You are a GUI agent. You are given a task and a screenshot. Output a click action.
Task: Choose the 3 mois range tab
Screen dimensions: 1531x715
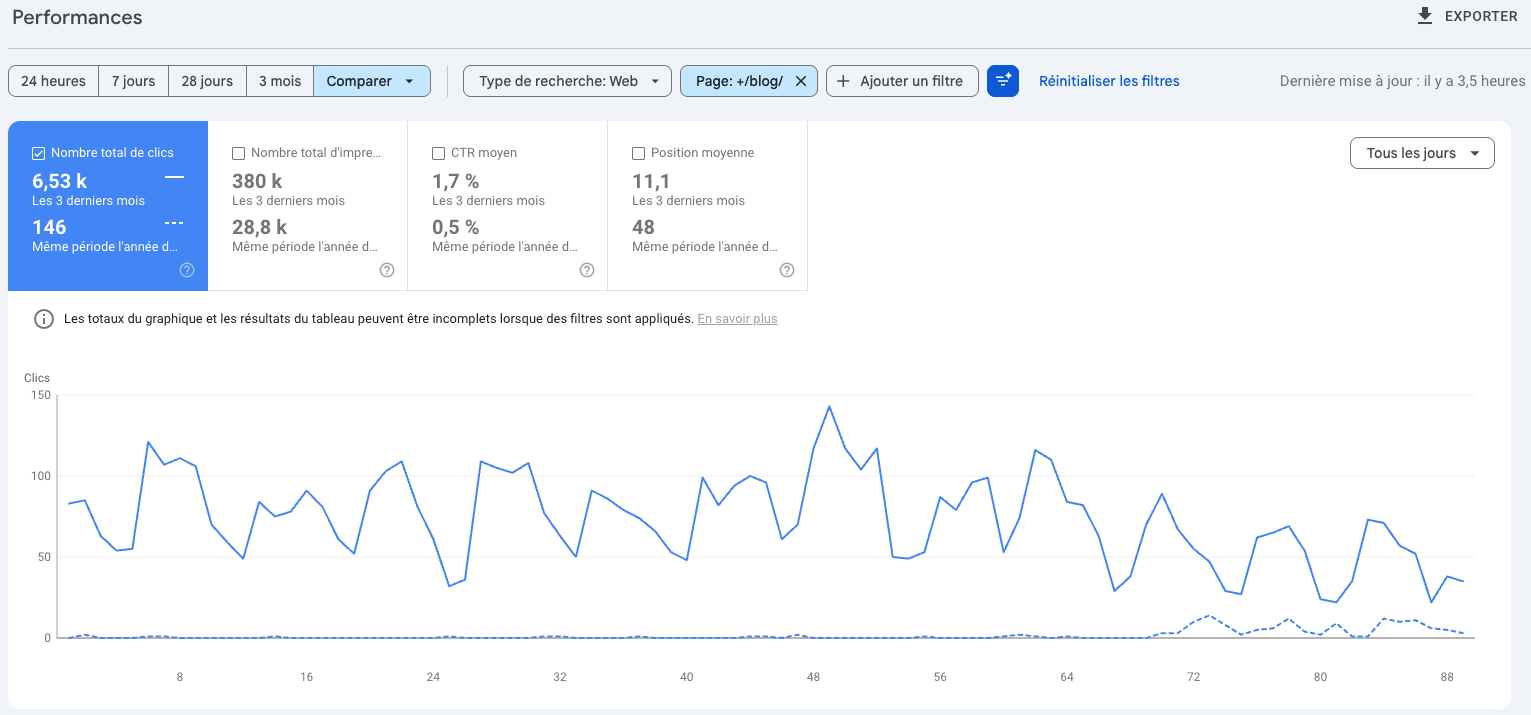pyautogui.click(x=280, y=81)
